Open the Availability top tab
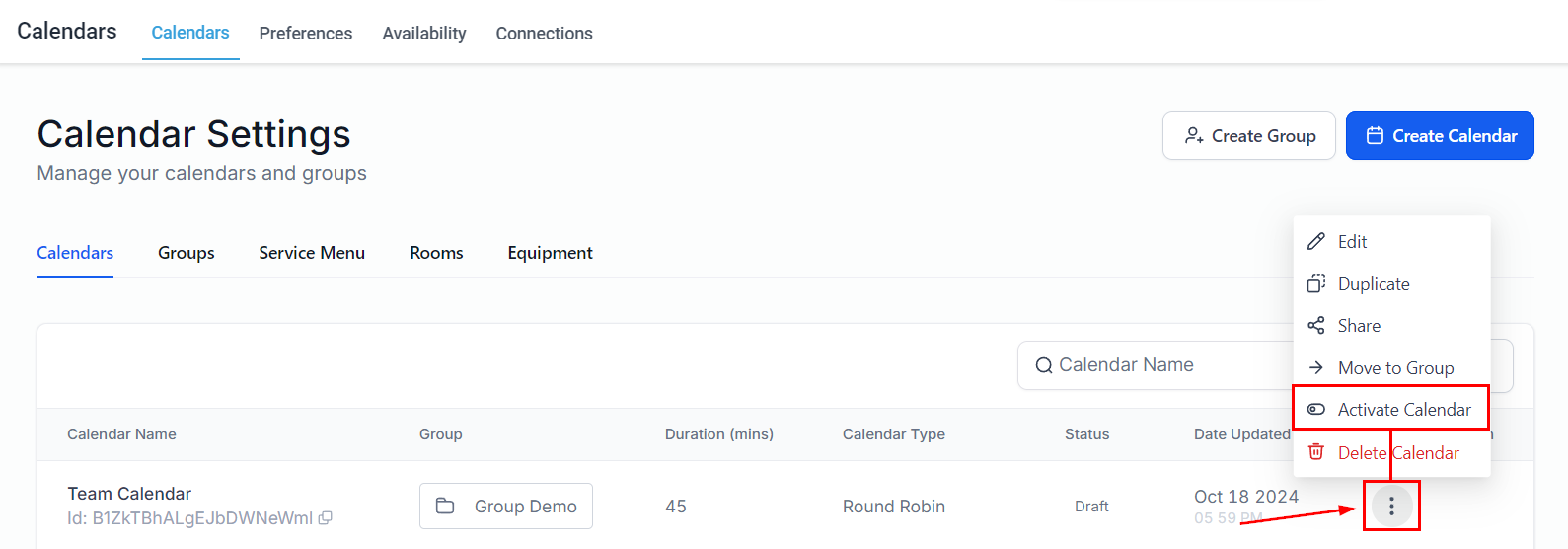 click(x=424, y=34)
